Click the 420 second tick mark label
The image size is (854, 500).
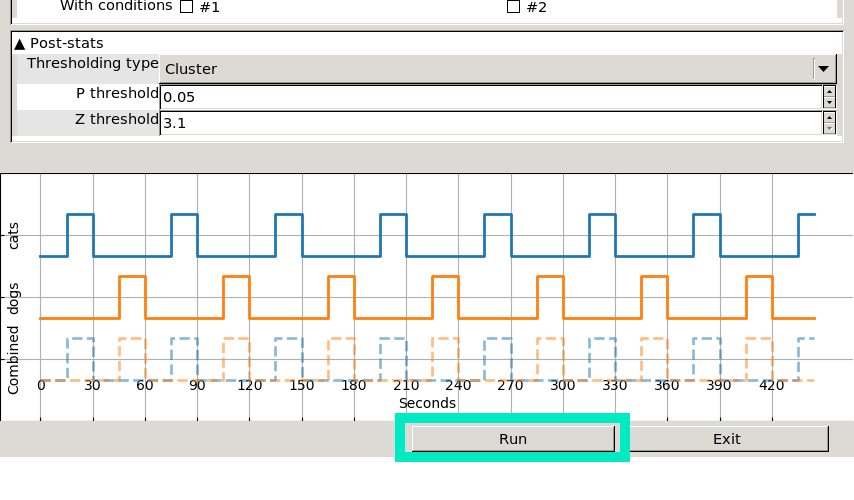pyautogui.click(x=772, y=386)
